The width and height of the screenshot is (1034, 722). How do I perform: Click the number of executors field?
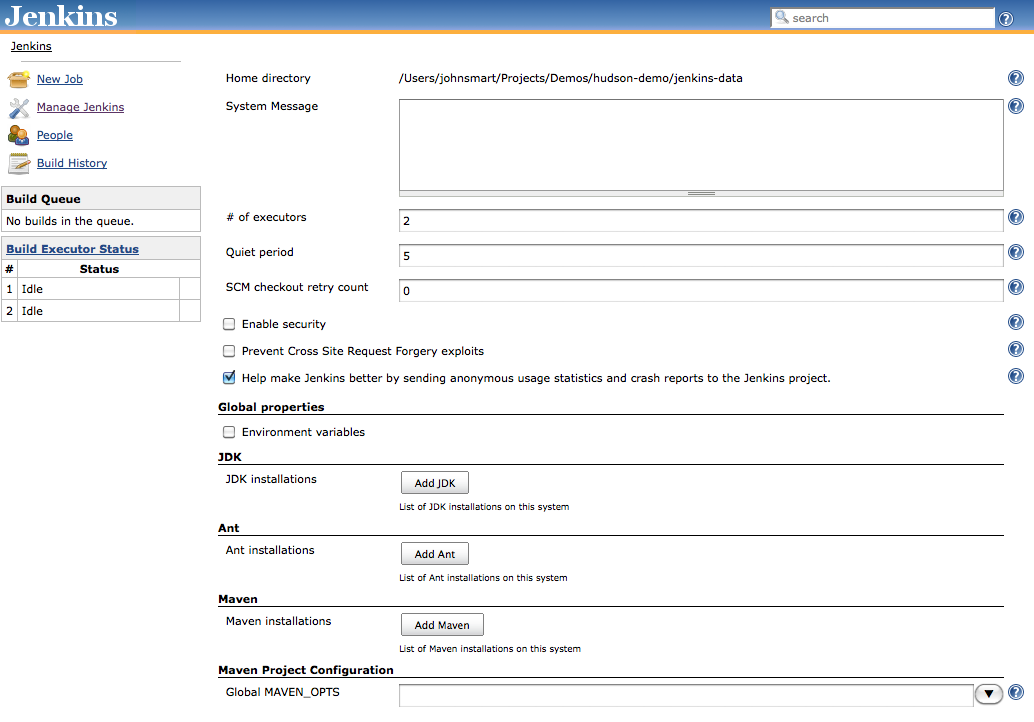click(701, 221)
